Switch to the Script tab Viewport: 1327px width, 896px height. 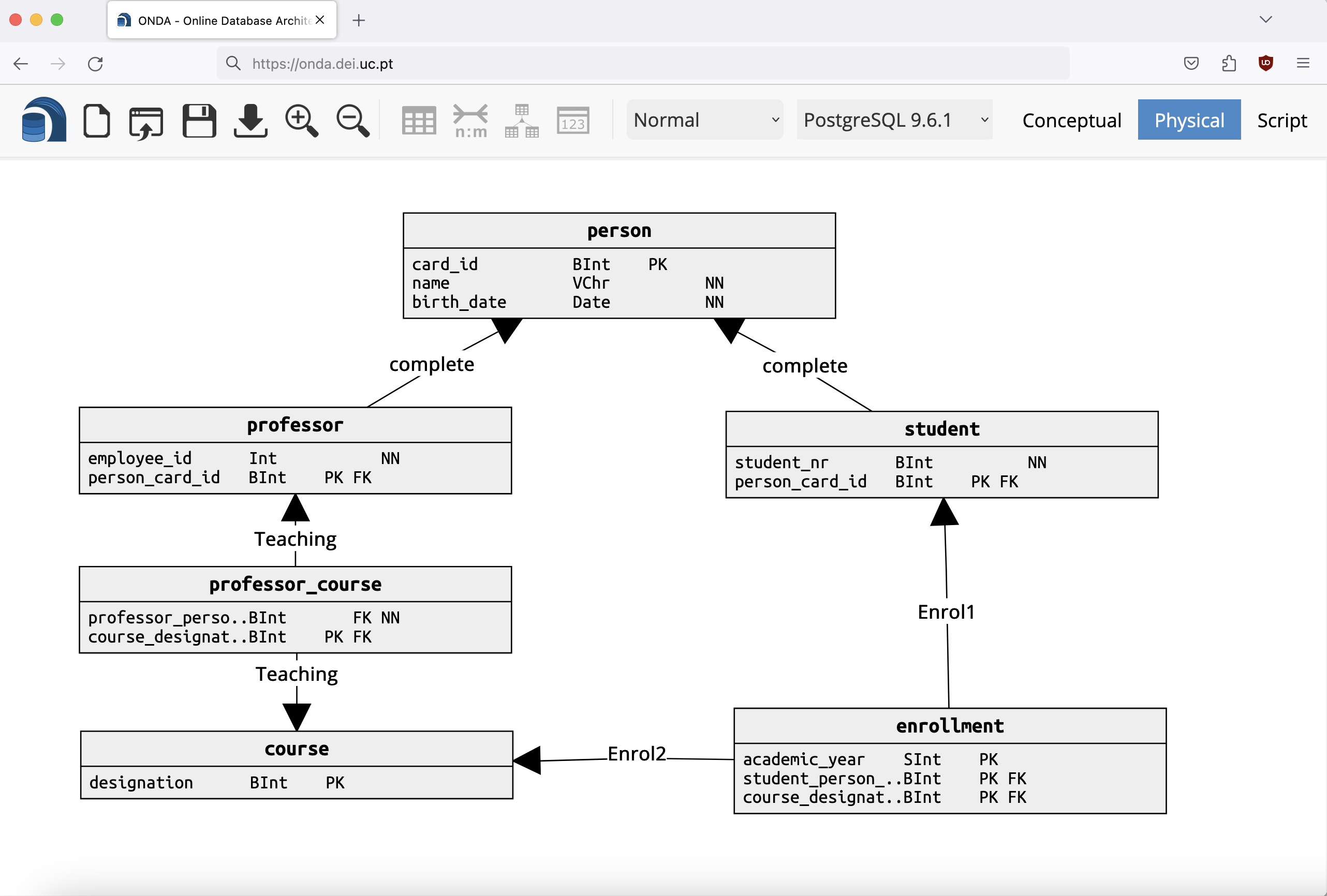1281,120
